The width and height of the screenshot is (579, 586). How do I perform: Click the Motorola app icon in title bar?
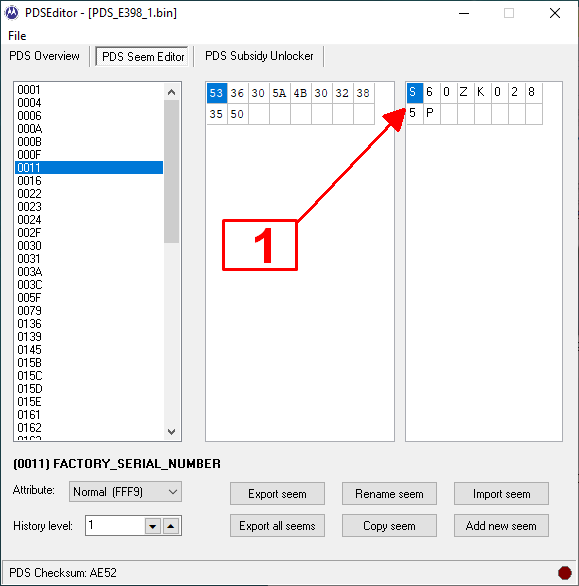(12, 13)
